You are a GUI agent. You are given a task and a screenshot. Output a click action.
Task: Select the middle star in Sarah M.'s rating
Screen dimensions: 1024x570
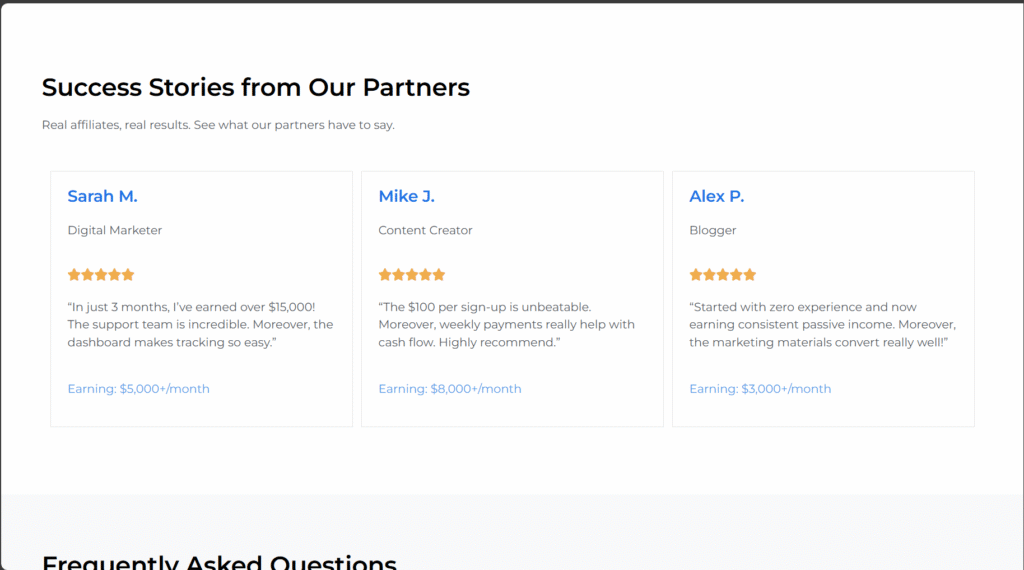pyautogui.click(x=101, y=275)
